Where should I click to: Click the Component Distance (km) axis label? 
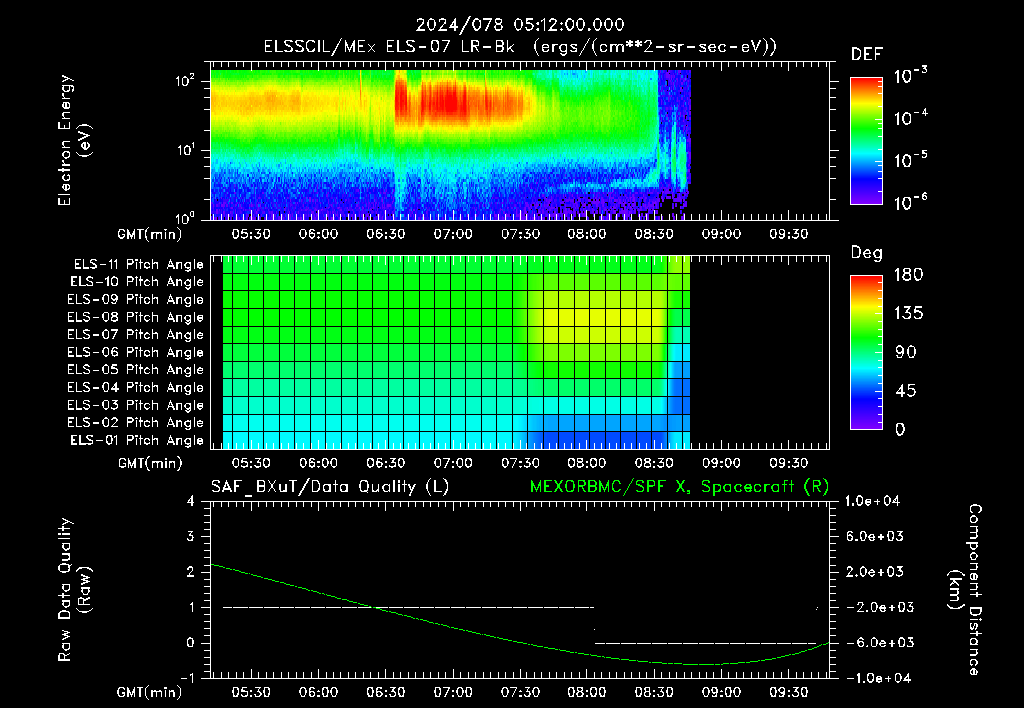coord(965,590)
